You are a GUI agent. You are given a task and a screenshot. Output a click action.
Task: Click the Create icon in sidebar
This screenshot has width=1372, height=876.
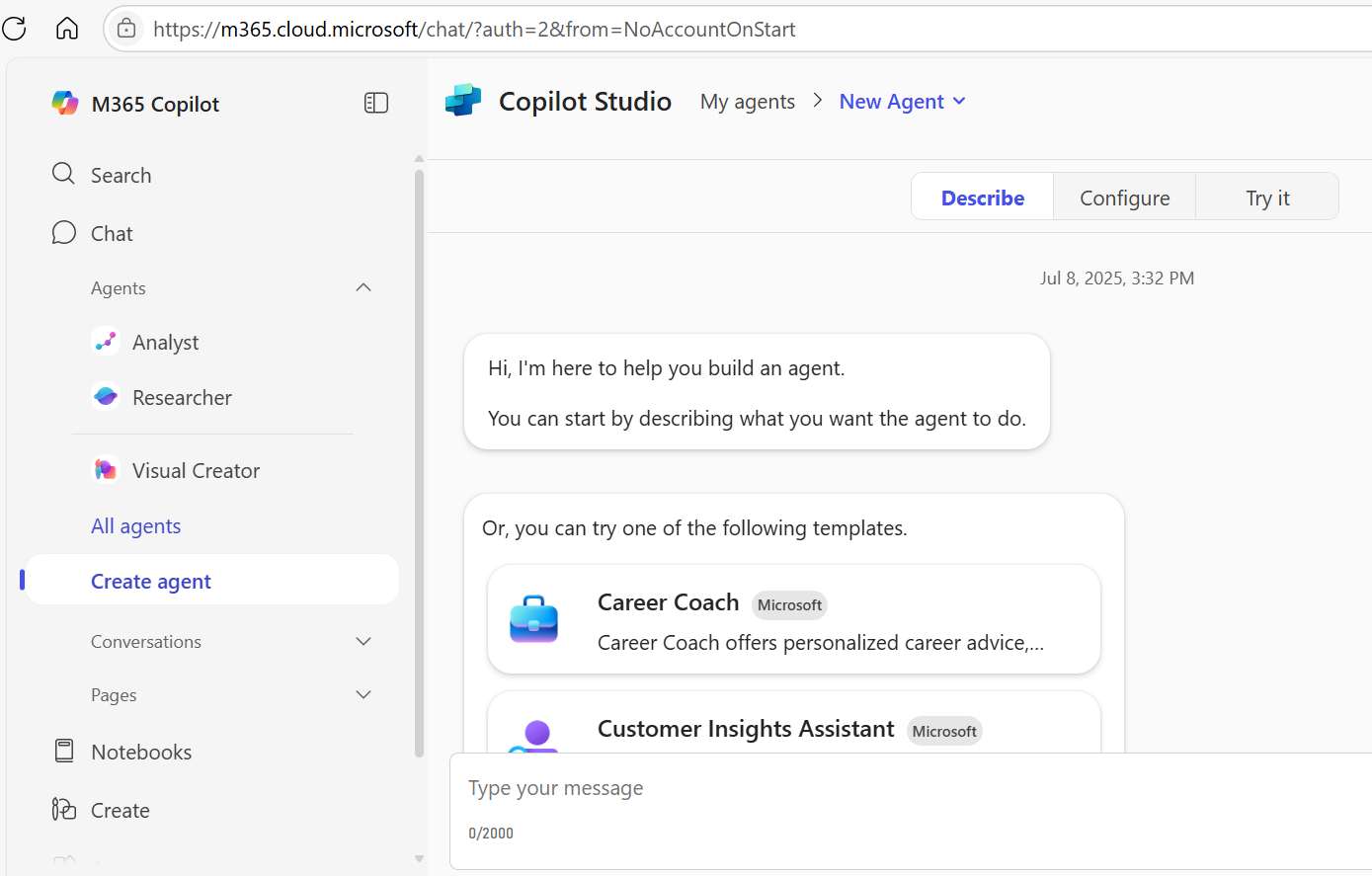64,810
